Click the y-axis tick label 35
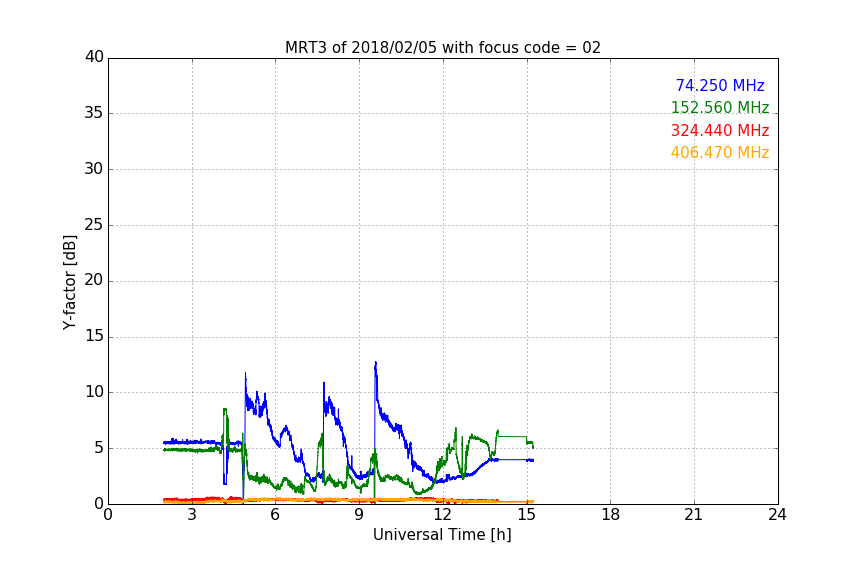The height and width of the screenshot is (576, 864). tap(94, 113)
